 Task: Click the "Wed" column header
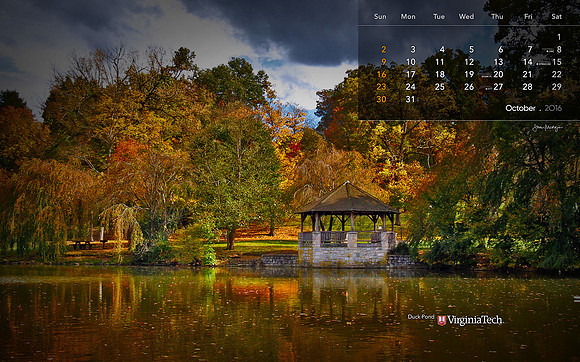click(466, 17)
